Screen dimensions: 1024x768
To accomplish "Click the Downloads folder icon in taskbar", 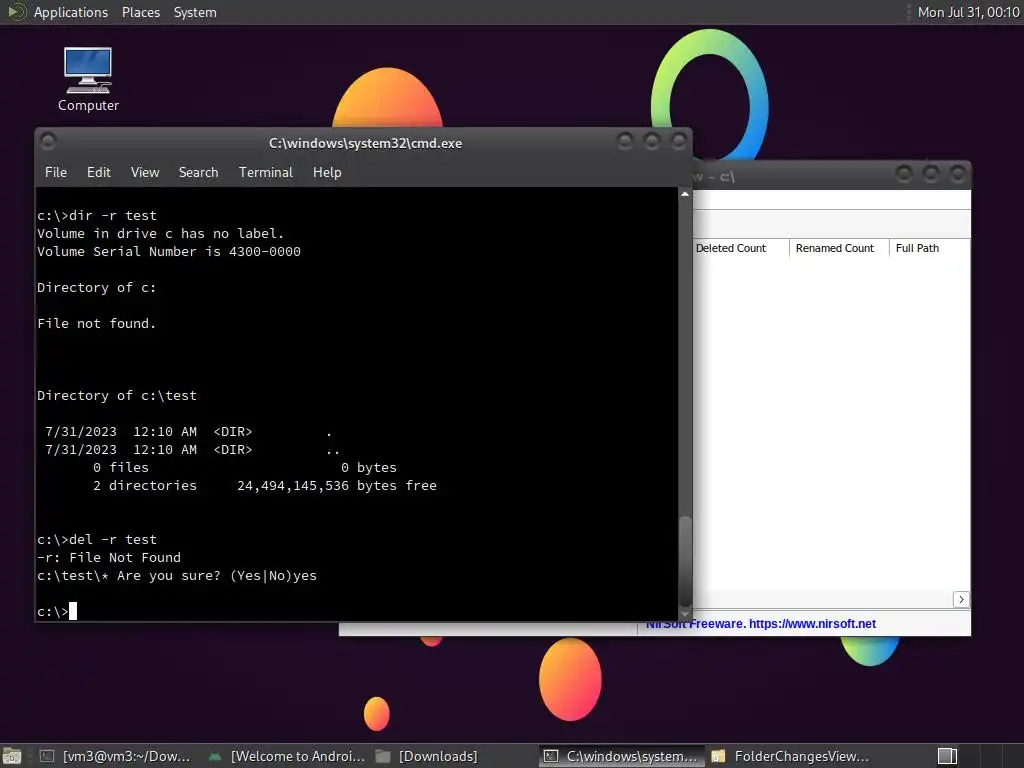I will (383, 756).
